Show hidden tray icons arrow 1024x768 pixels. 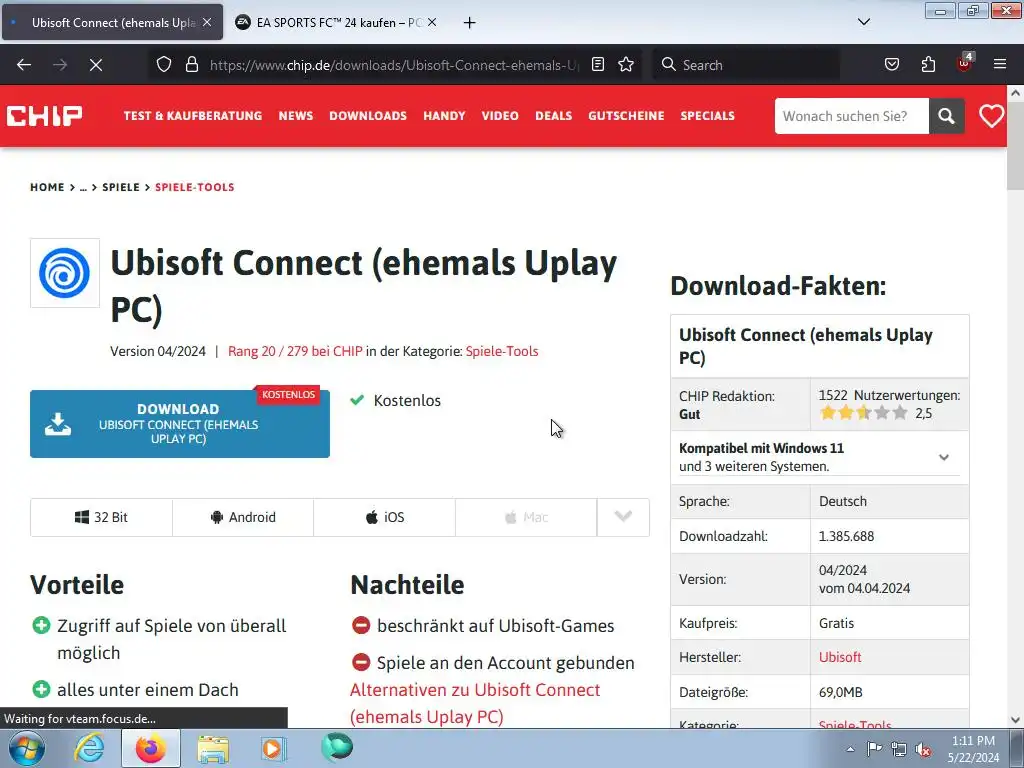pos(850,749)
